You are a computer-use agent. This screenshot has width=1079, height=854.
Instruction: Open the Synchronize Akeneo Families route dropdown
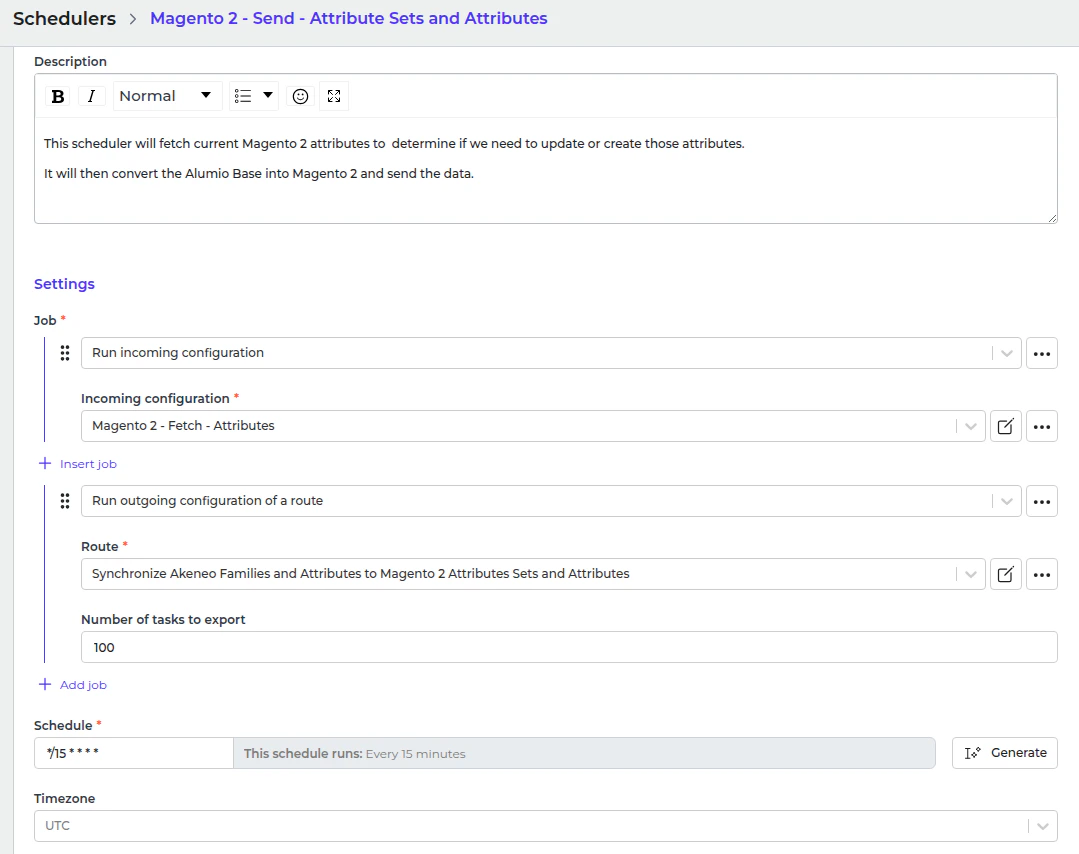(x=533, y=574)
